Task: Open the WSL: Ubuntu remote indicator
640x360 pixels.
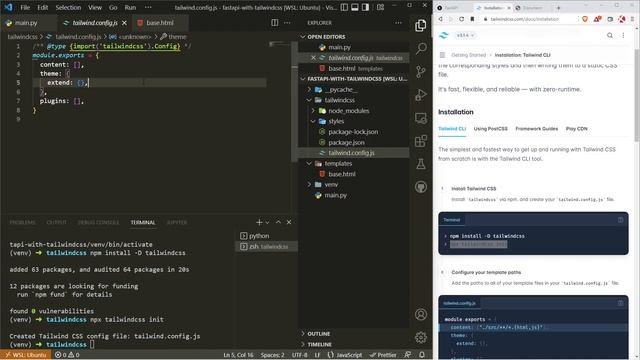Action: [x=25, y=355]
